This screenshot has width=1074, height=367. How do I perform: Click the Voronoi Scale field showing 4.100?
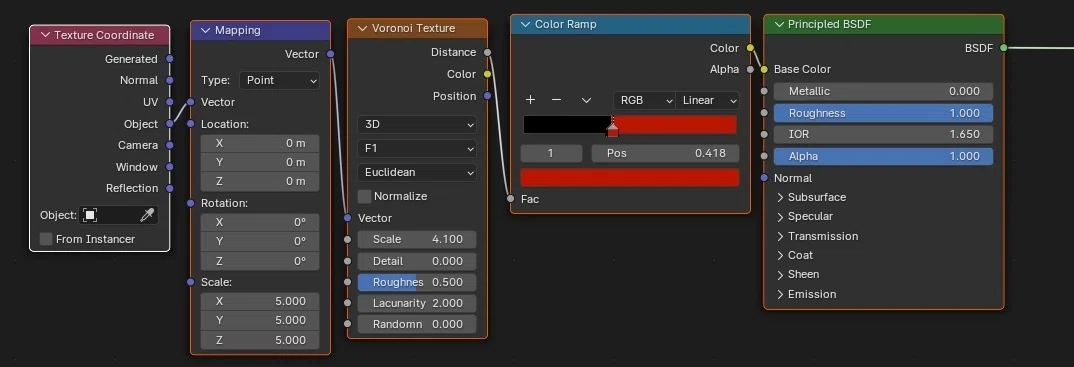pos(416,239)
